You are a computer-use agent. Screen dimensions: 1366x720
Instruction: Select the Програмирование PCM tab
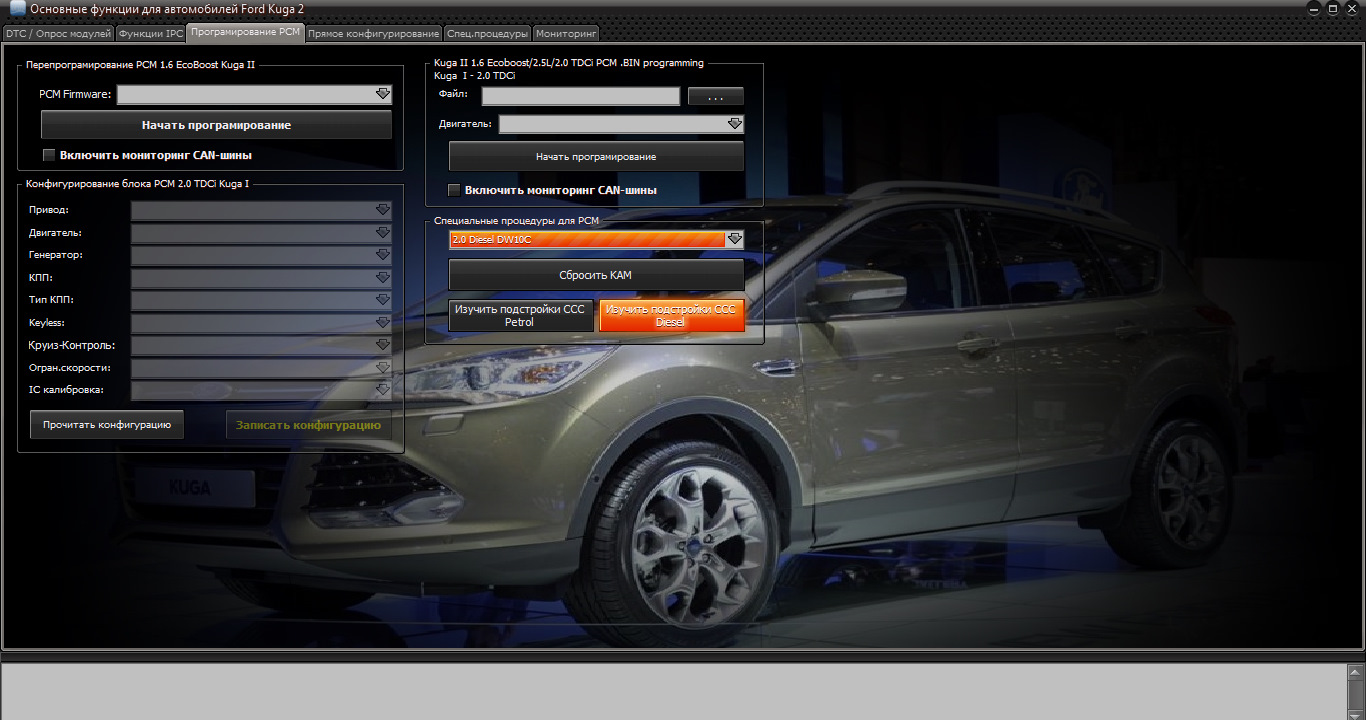tap(245, 32)
